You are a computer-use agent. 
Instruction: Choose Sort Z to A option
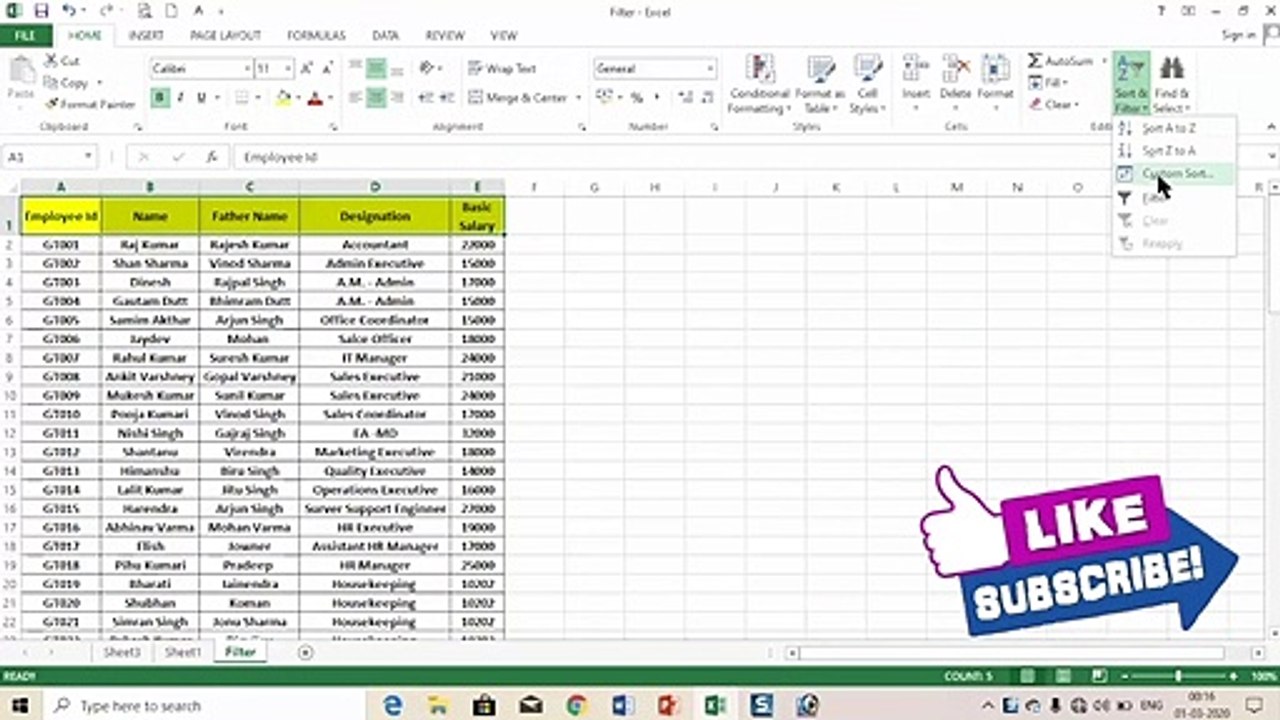(1172, 151)
